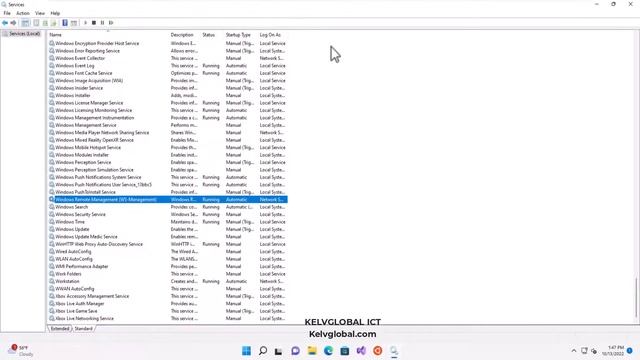Open taskbar Search magnifier

(263, 351)
